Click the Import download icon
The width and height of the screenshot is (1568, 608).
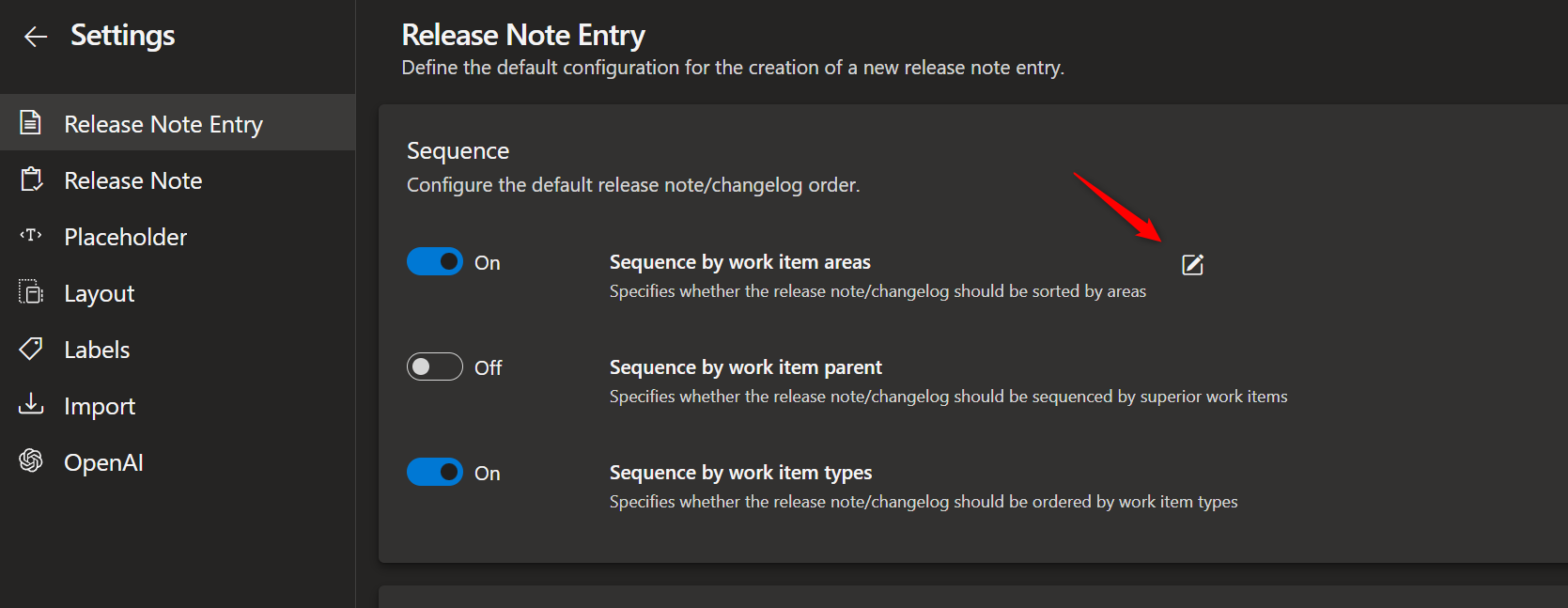click(31, 404)
